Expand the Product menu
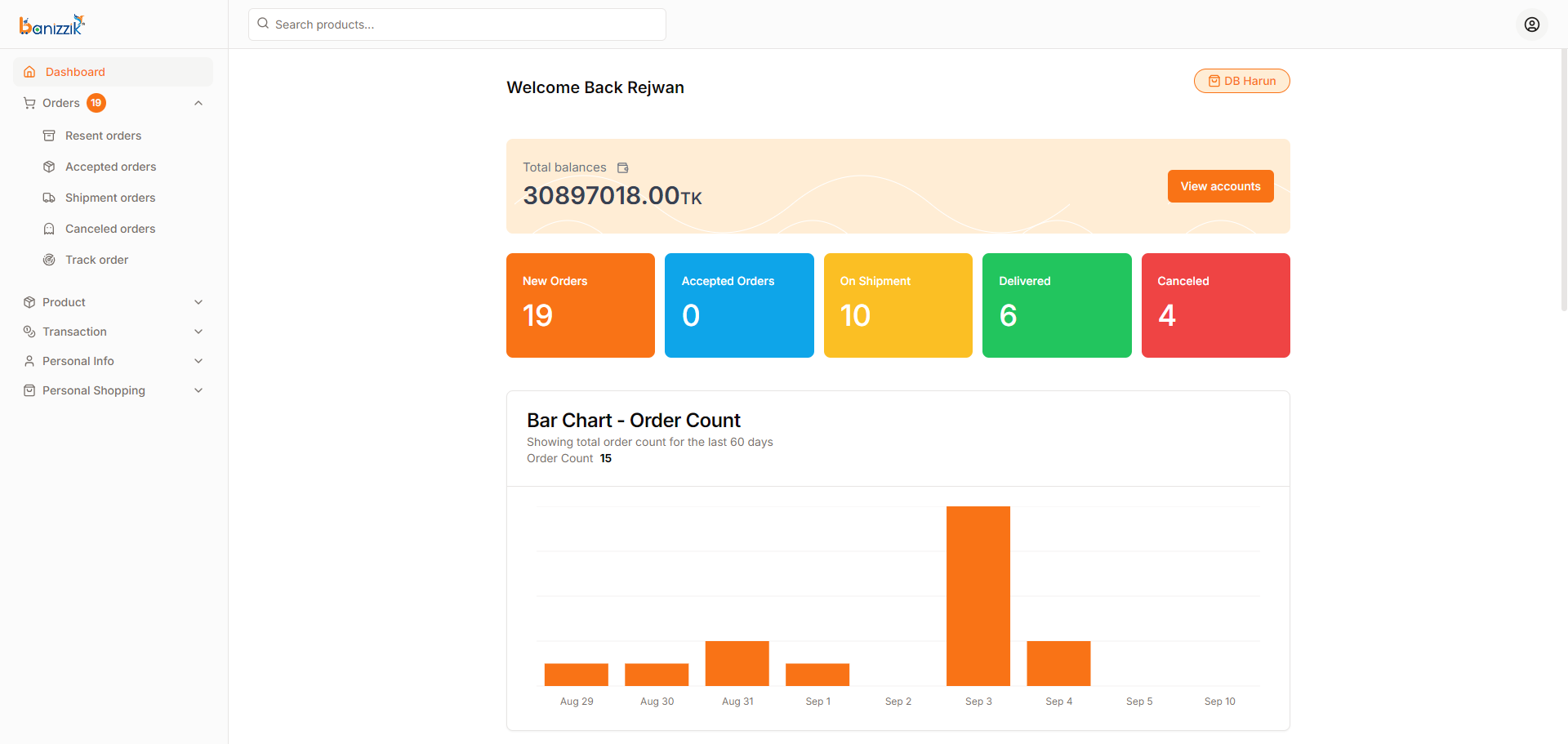Image resolution: width=1568 pixels, height=744 pixels. tap(113, 302)
